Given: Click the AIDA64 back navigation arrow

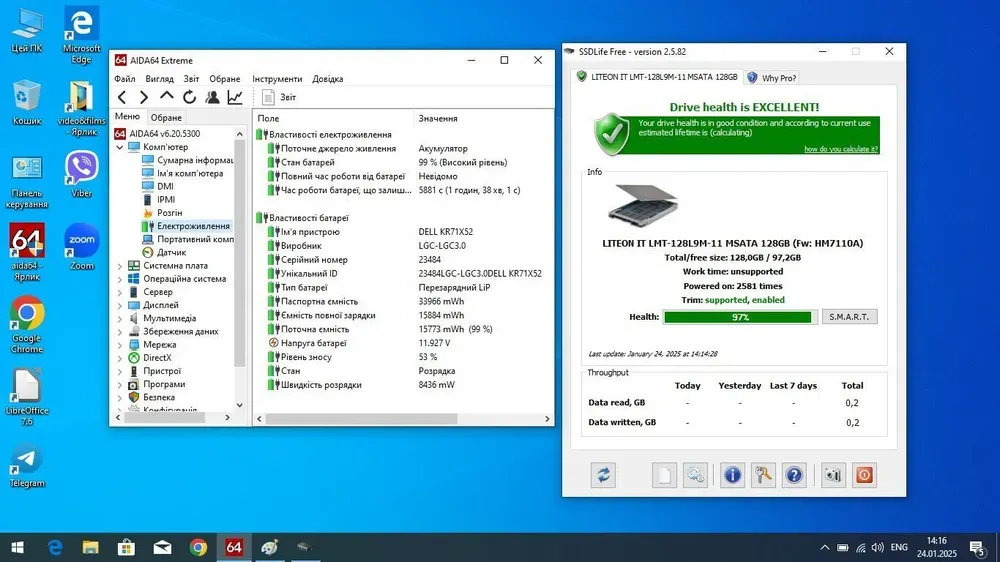Looking at the screenshot, I should pyautogui.click(x=122, y=97).
